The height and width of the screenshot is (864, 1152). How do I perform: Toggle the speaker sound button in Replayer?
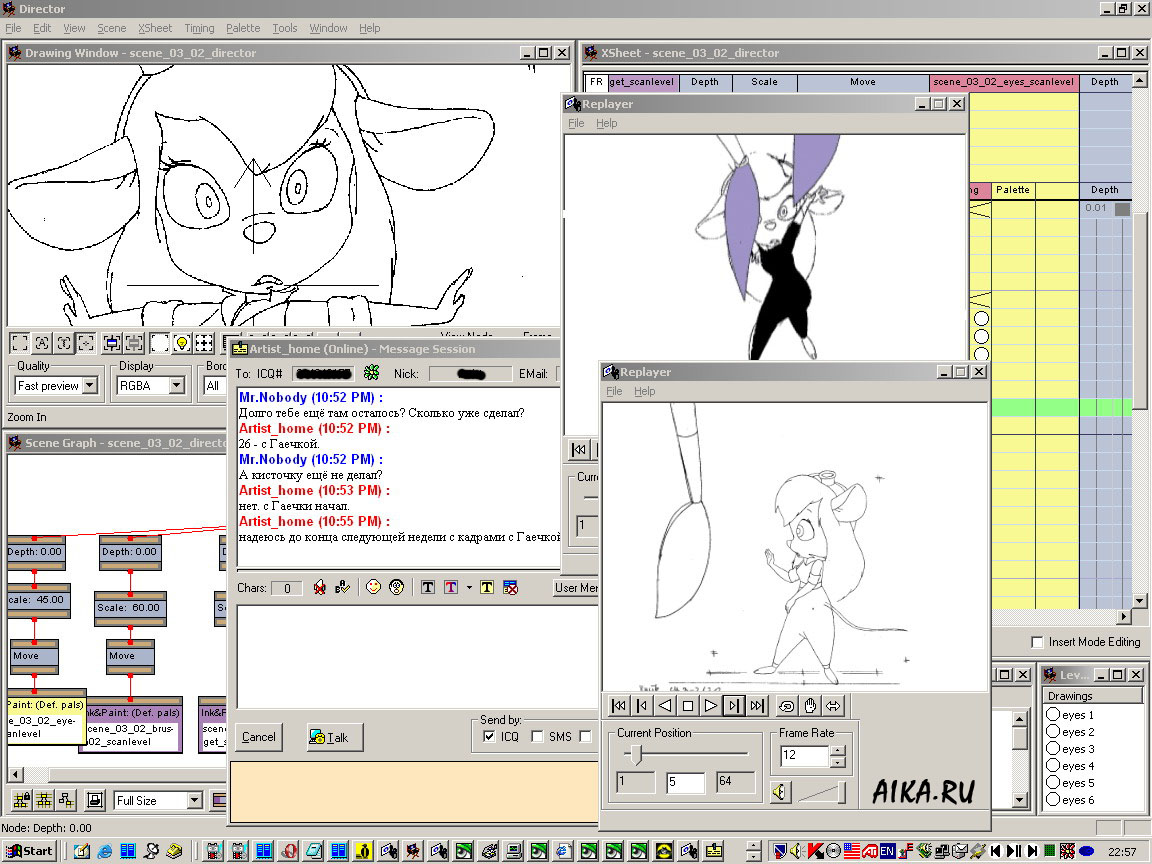780,792
